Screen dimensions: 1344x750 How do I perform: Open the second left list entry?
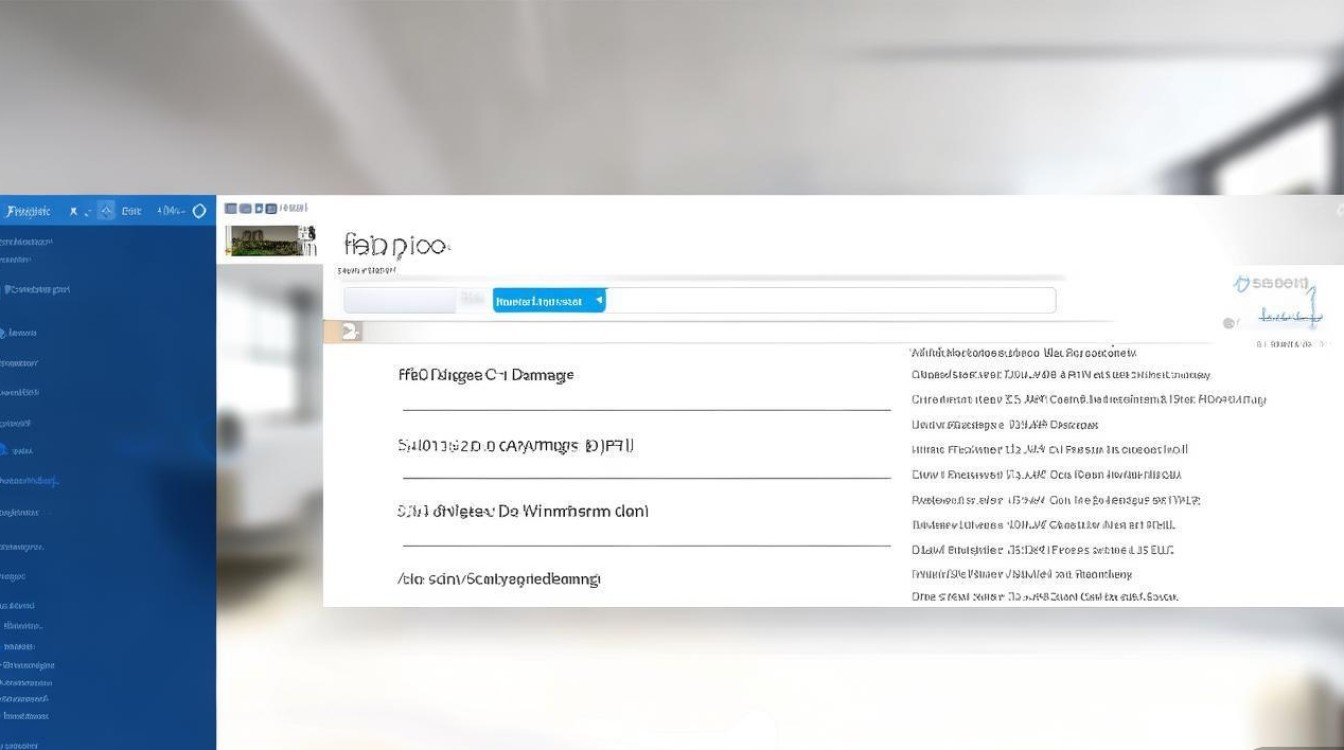point(516,446)
